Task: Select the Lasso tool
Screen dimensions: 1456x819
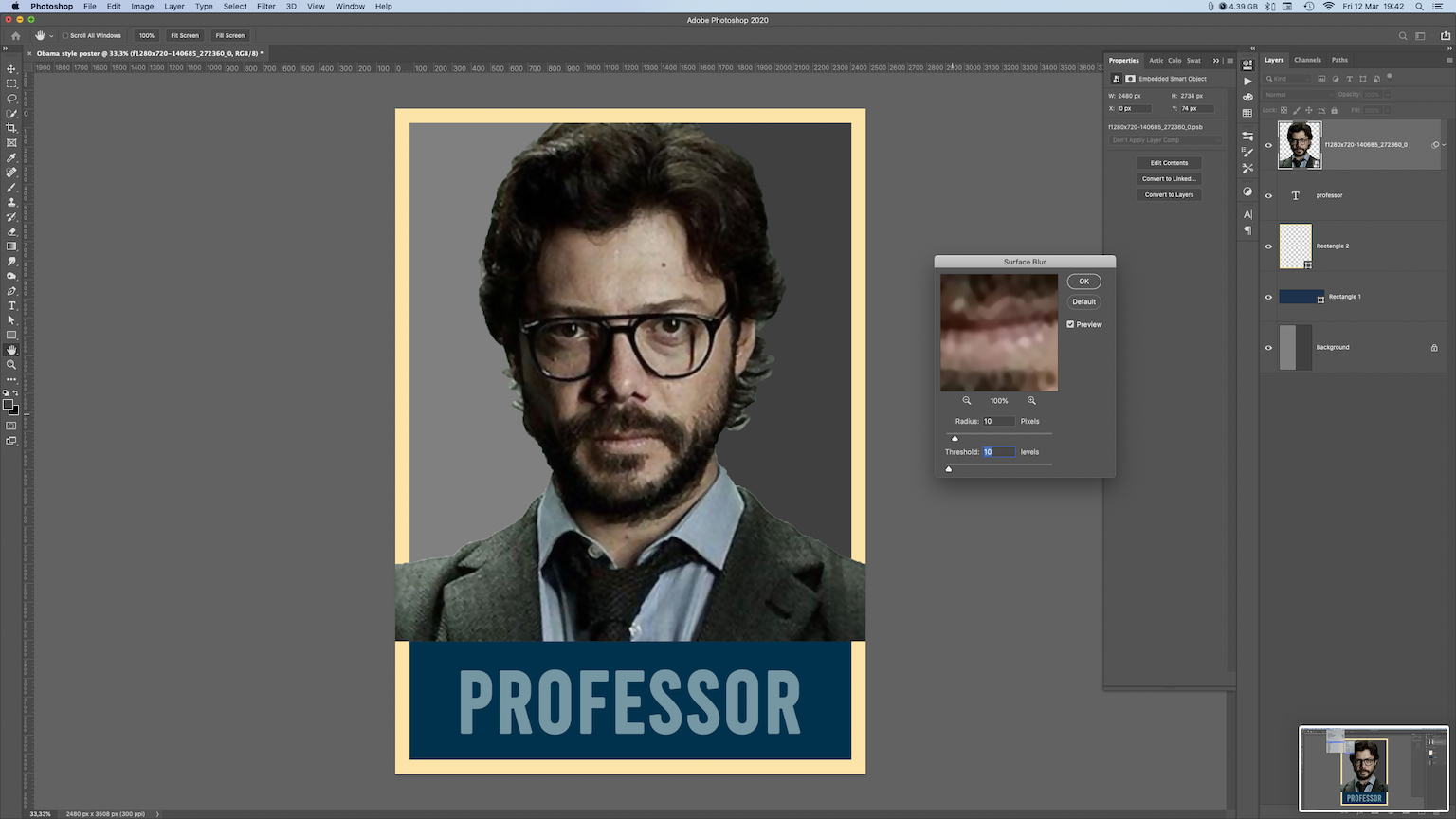Action: 11,99
